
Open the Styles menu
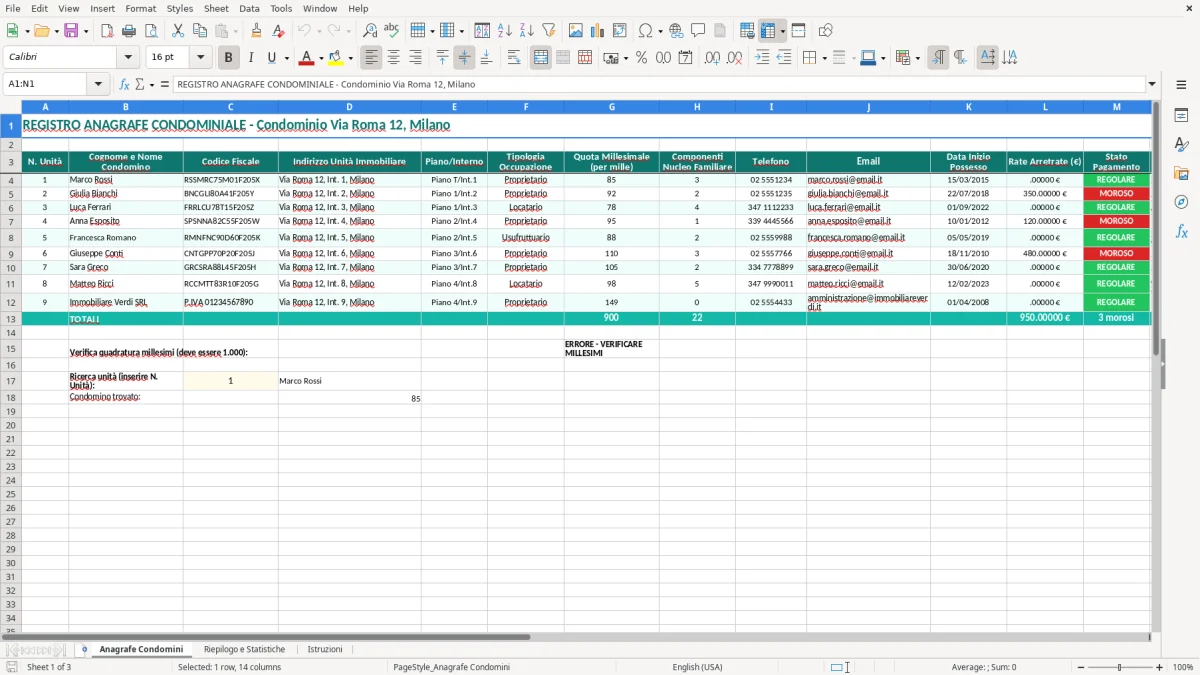click(180, 8)
